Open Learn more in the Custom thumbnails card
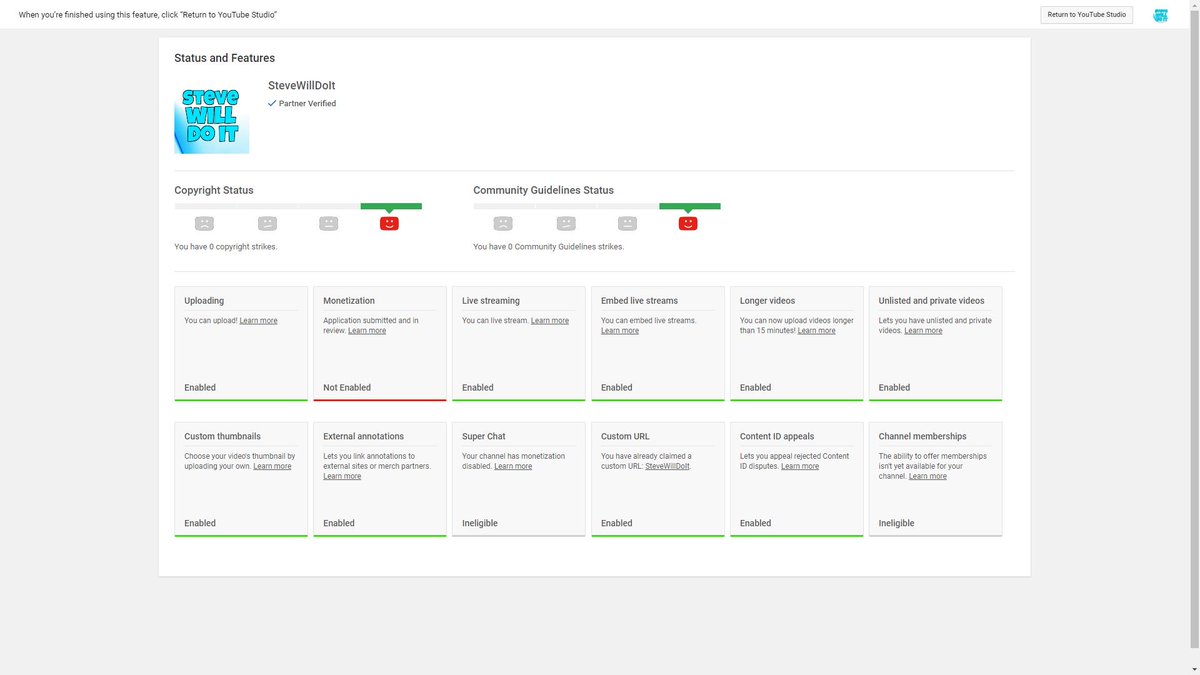Screen dimensions: 1200x675 272,467
